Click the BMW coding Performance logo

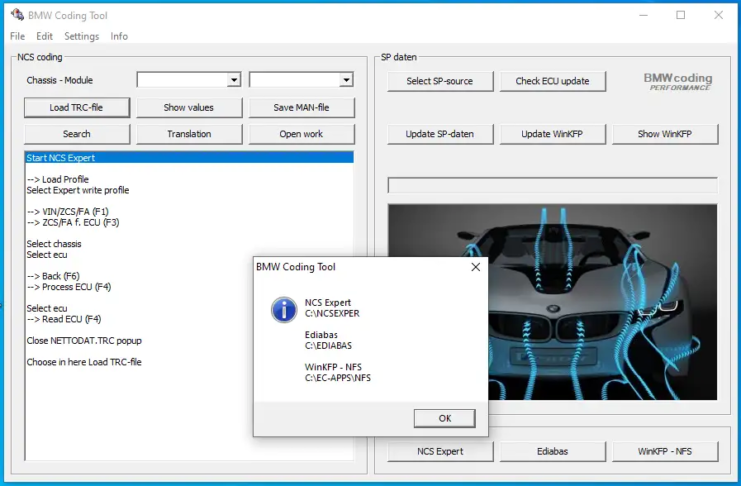pyautogui.click(x=678, y=81)
